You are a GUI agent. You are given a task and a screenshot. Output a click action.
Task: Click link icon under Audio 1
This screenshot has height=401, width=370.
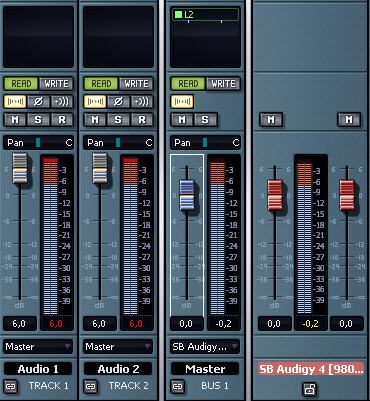10,386
